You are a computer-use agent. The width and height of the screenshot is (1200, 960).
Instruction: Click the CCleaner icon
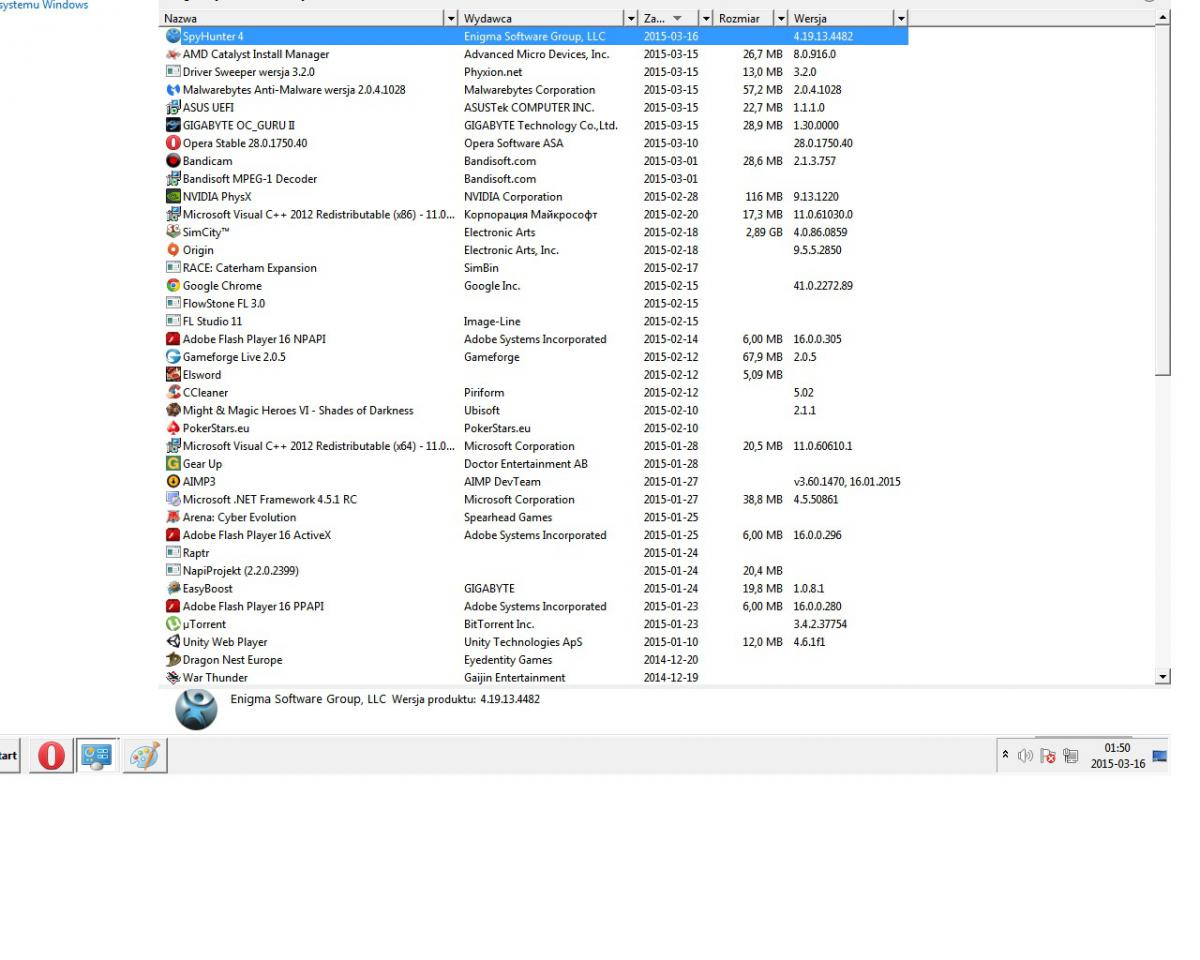pyautogui.click(x=173, y=393)
